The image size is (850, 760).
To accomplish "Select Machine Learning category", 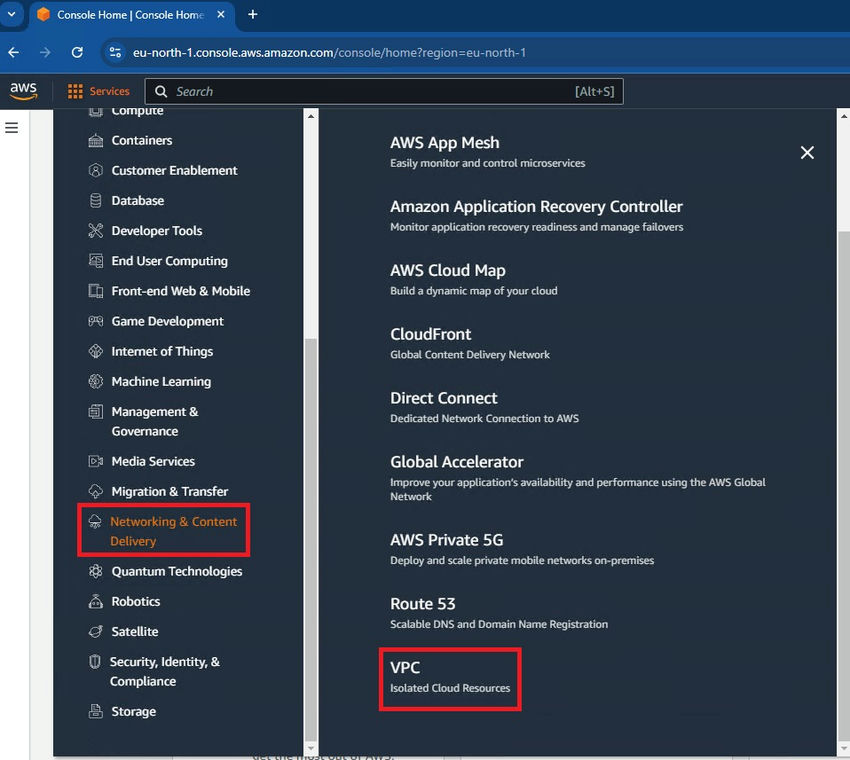I will pos(161,381).
